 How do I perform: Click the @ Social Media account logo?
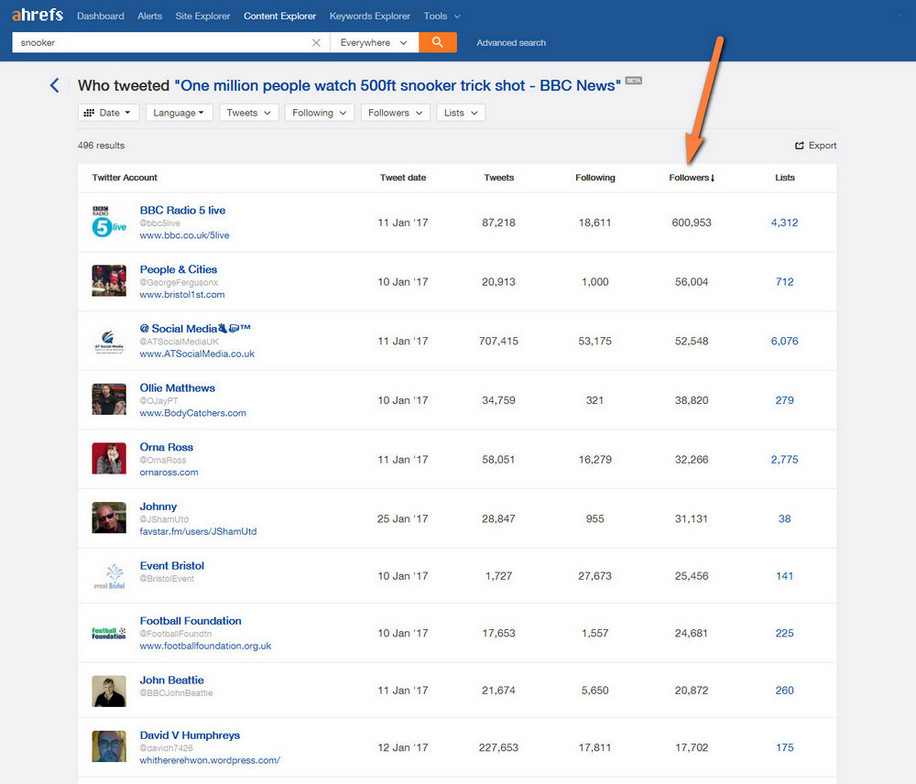click(109, 341)
